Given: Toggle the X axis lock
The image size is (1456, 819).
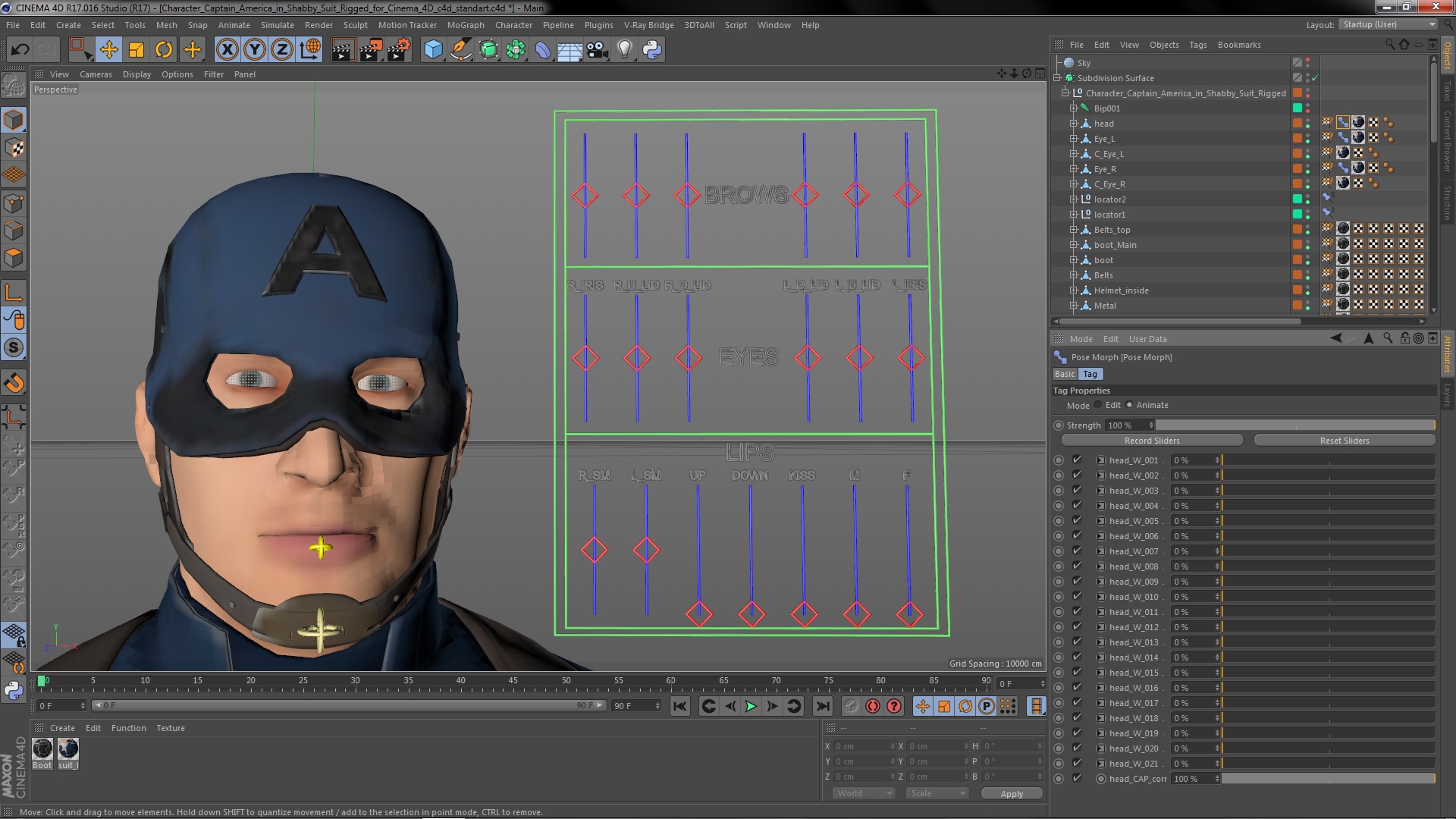Looking at the screenshot, I should (227, 50).
